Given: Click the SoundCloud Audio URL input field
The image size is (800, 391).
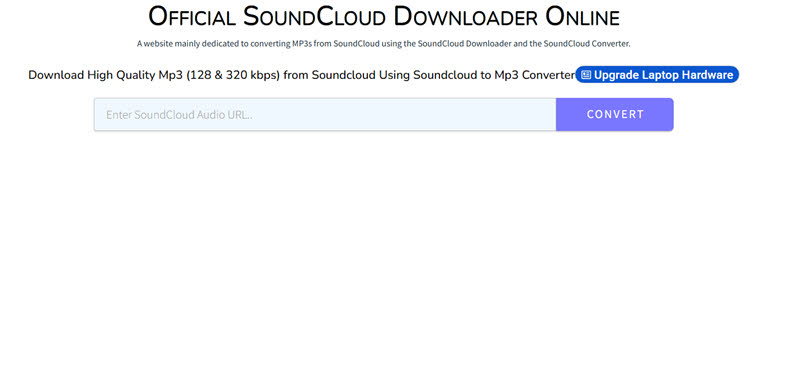Looking at the screenshot, I should point(325,114).
